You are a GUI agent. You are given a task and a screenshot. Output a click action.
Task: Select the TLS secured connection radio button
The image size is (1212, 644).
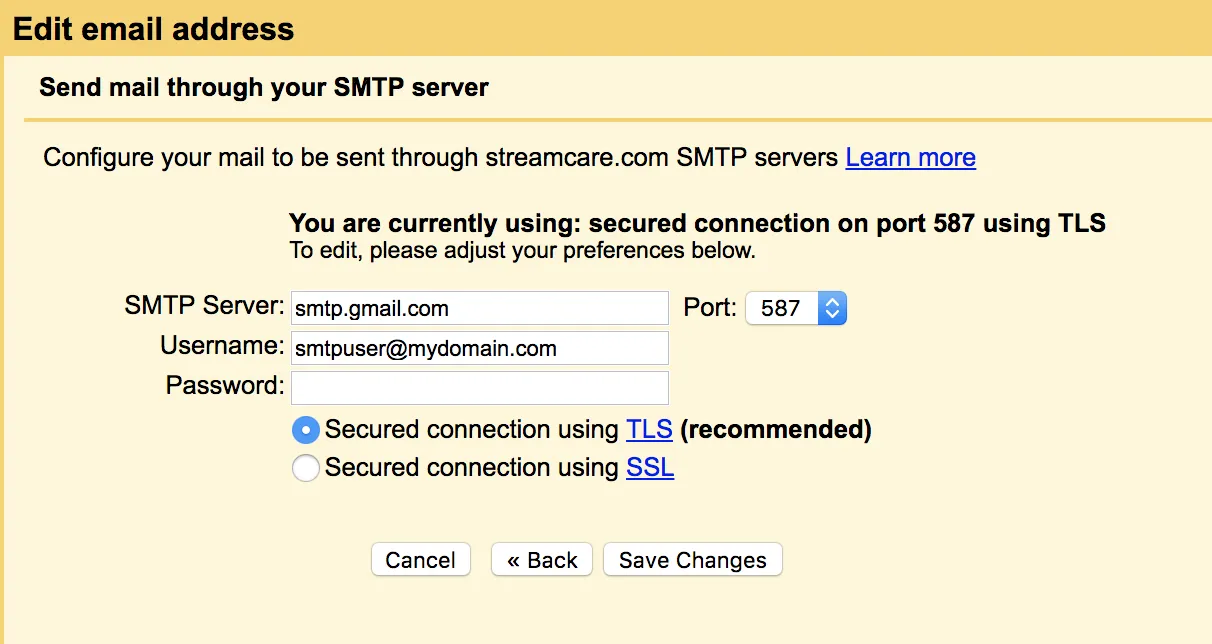[306, 430]
